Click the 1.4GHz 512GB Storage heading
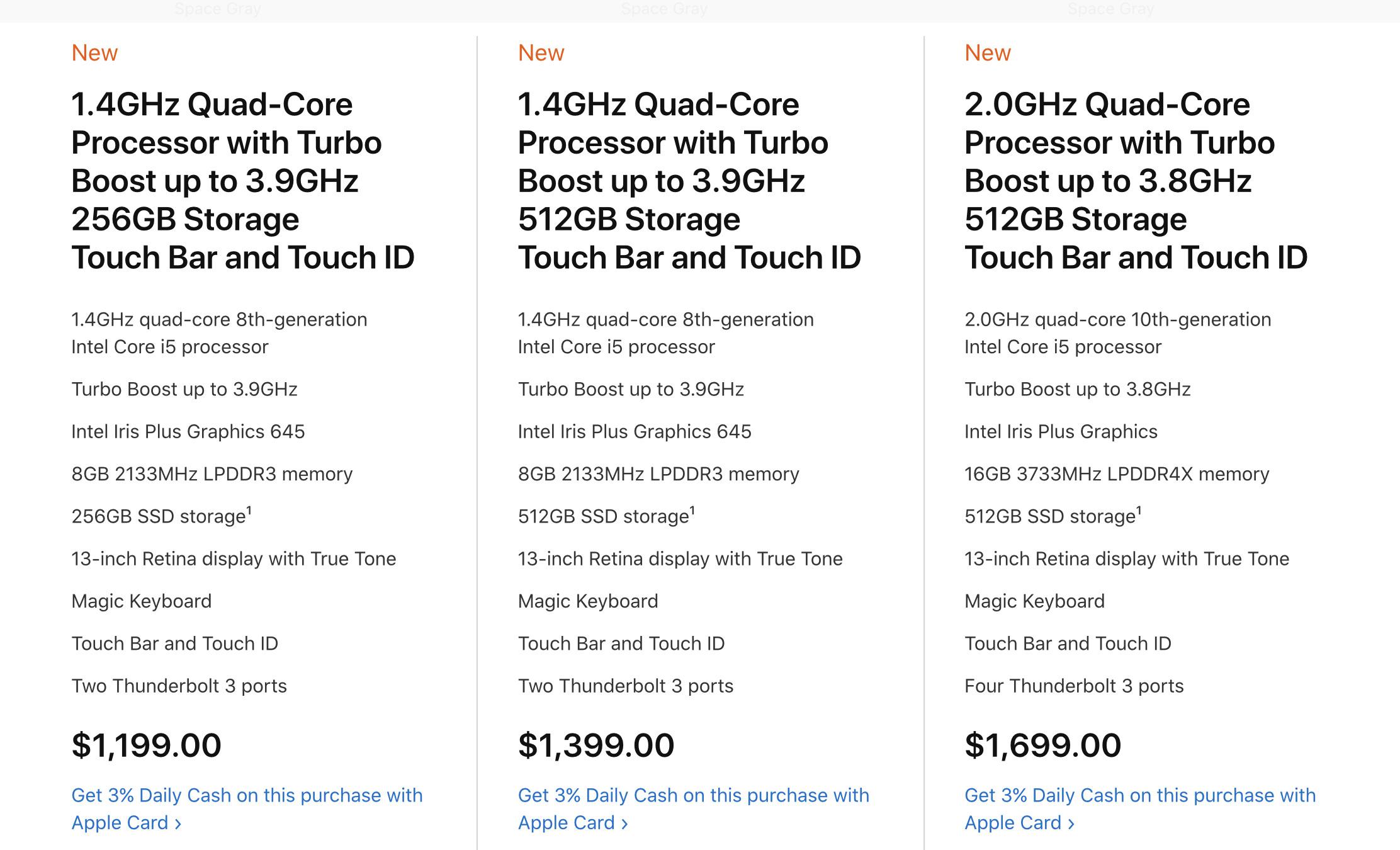 click(x=691, y=181)
